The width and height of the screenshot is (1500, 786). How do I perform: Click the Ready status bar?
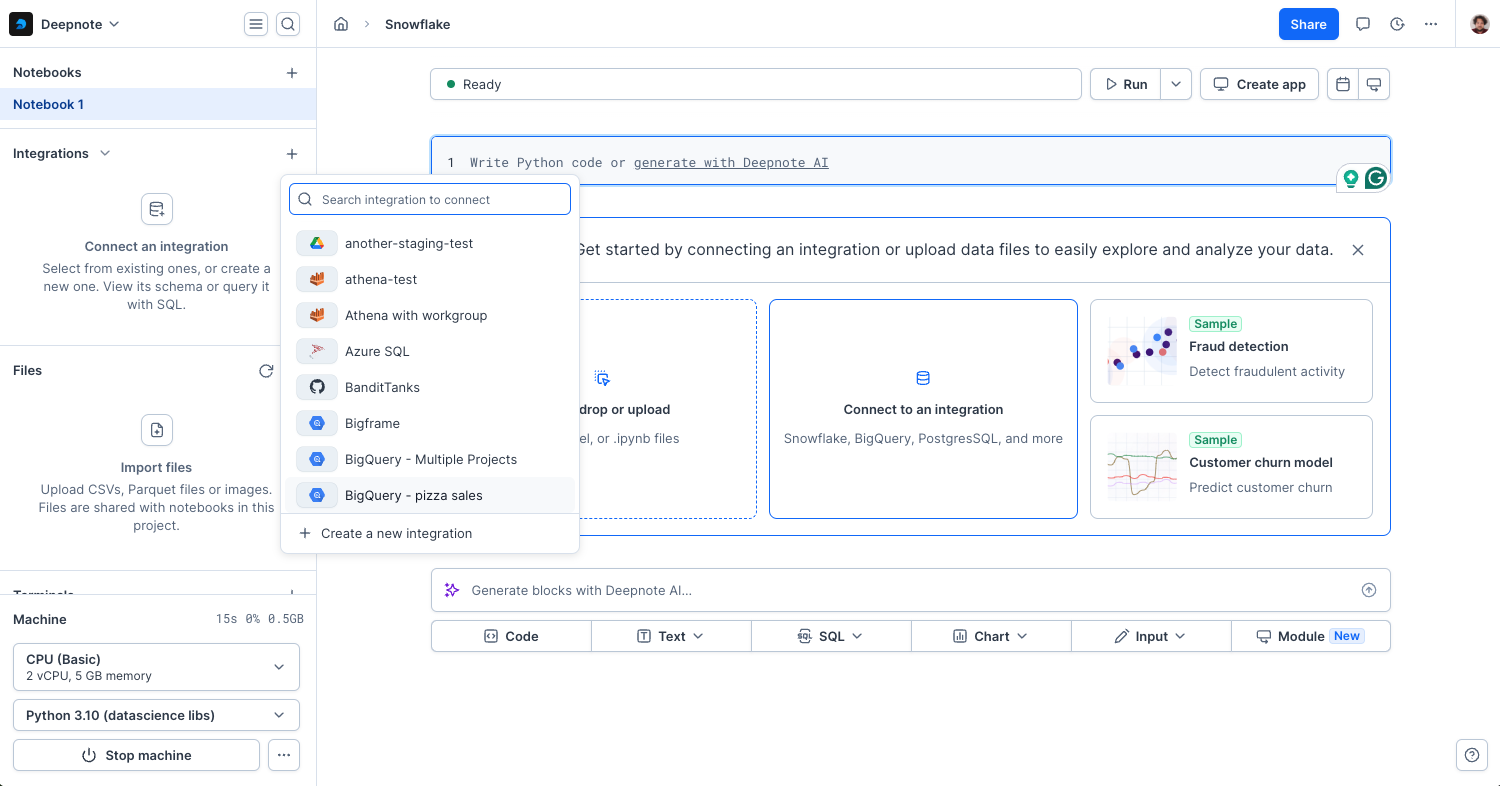pos(755,84)
